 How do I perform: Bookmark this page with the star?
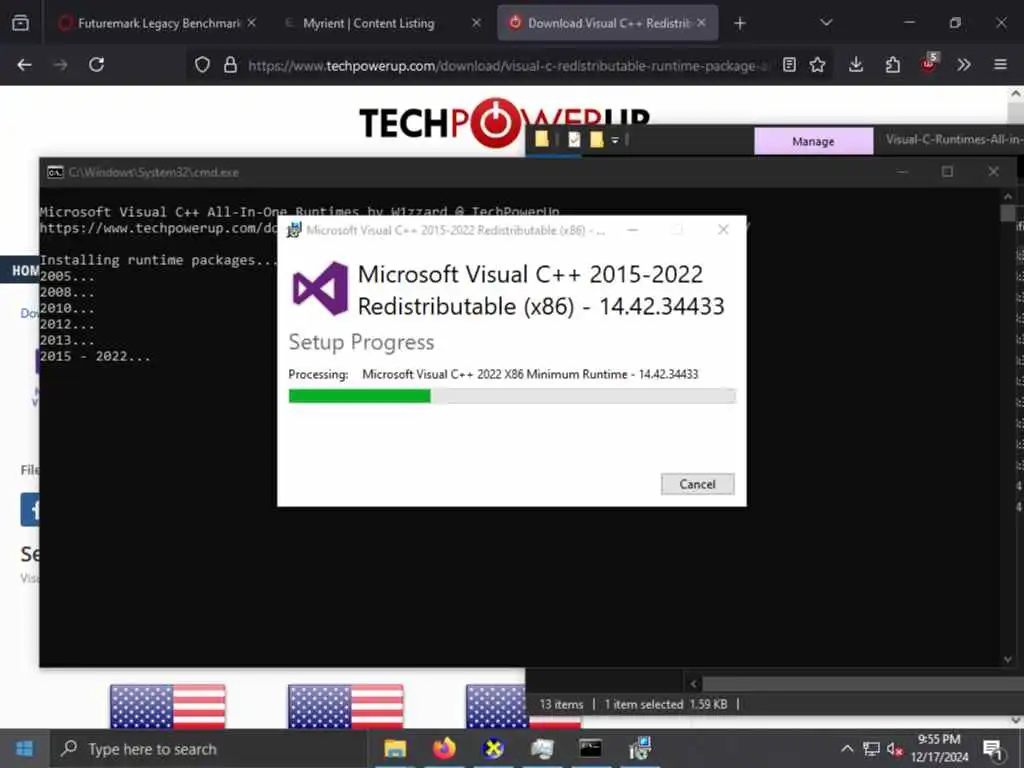(x=817, y=65)
